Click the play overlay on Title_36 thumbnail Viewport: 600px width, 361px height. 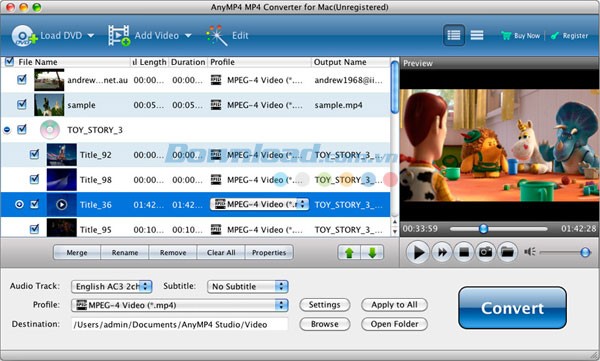coord(62,205)
